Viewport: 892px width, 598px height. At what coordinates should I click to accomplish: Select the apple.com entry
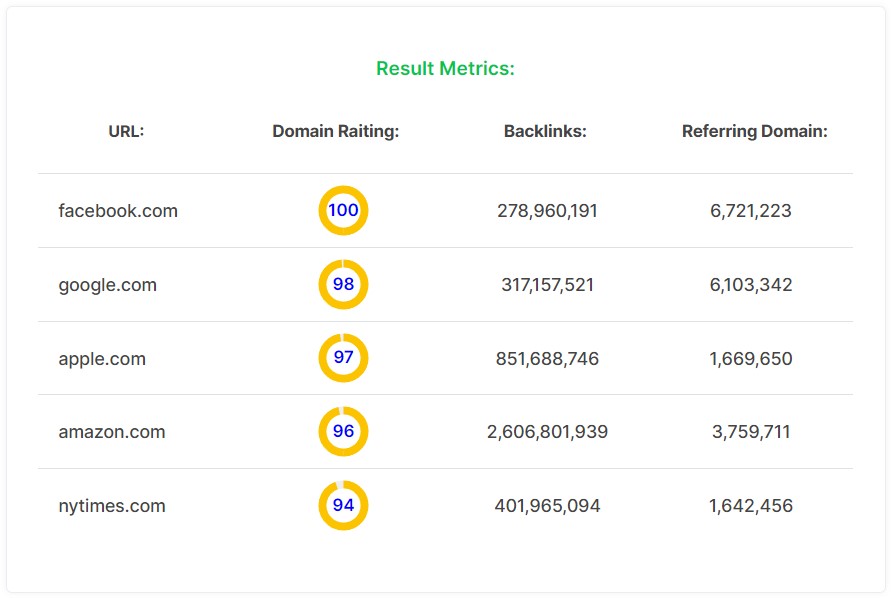(104, 358)
